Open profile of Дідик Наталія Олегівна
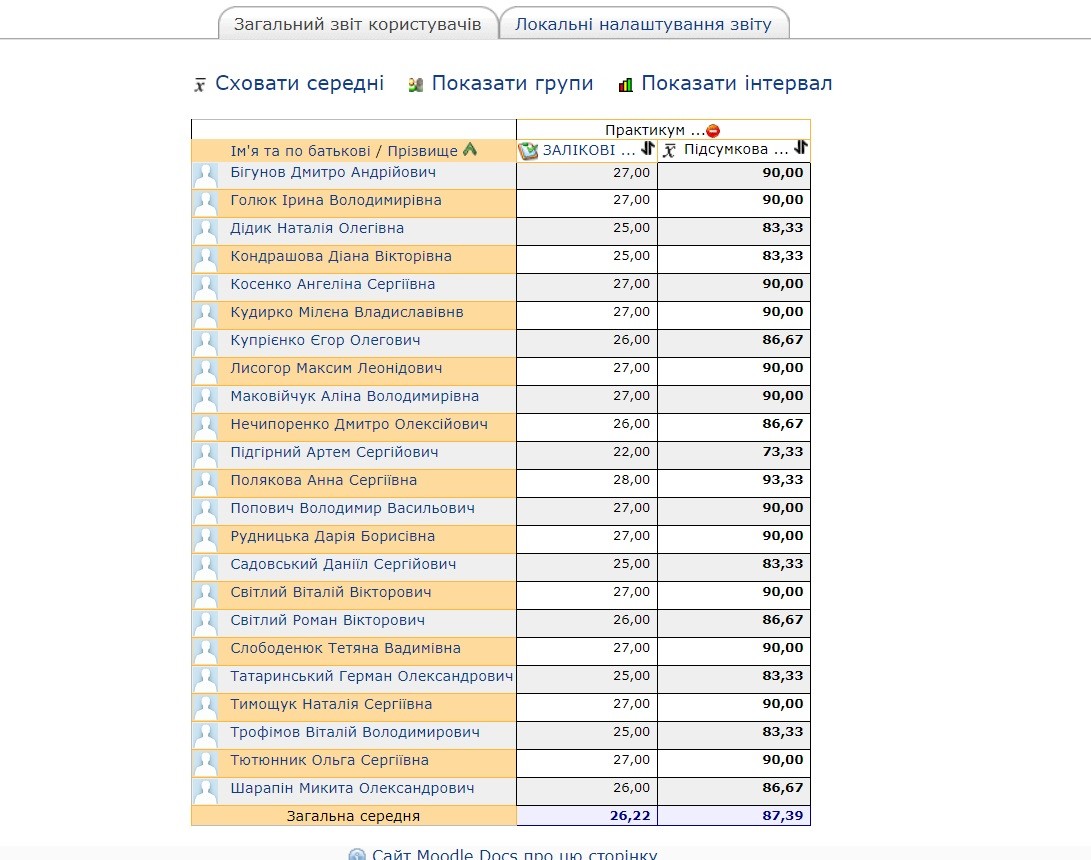The image size is (1091, 860). (317, 228)
